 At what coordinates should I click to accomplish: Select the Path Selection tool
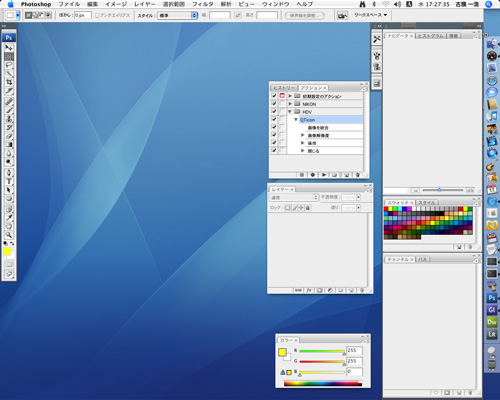pos(9,190)
